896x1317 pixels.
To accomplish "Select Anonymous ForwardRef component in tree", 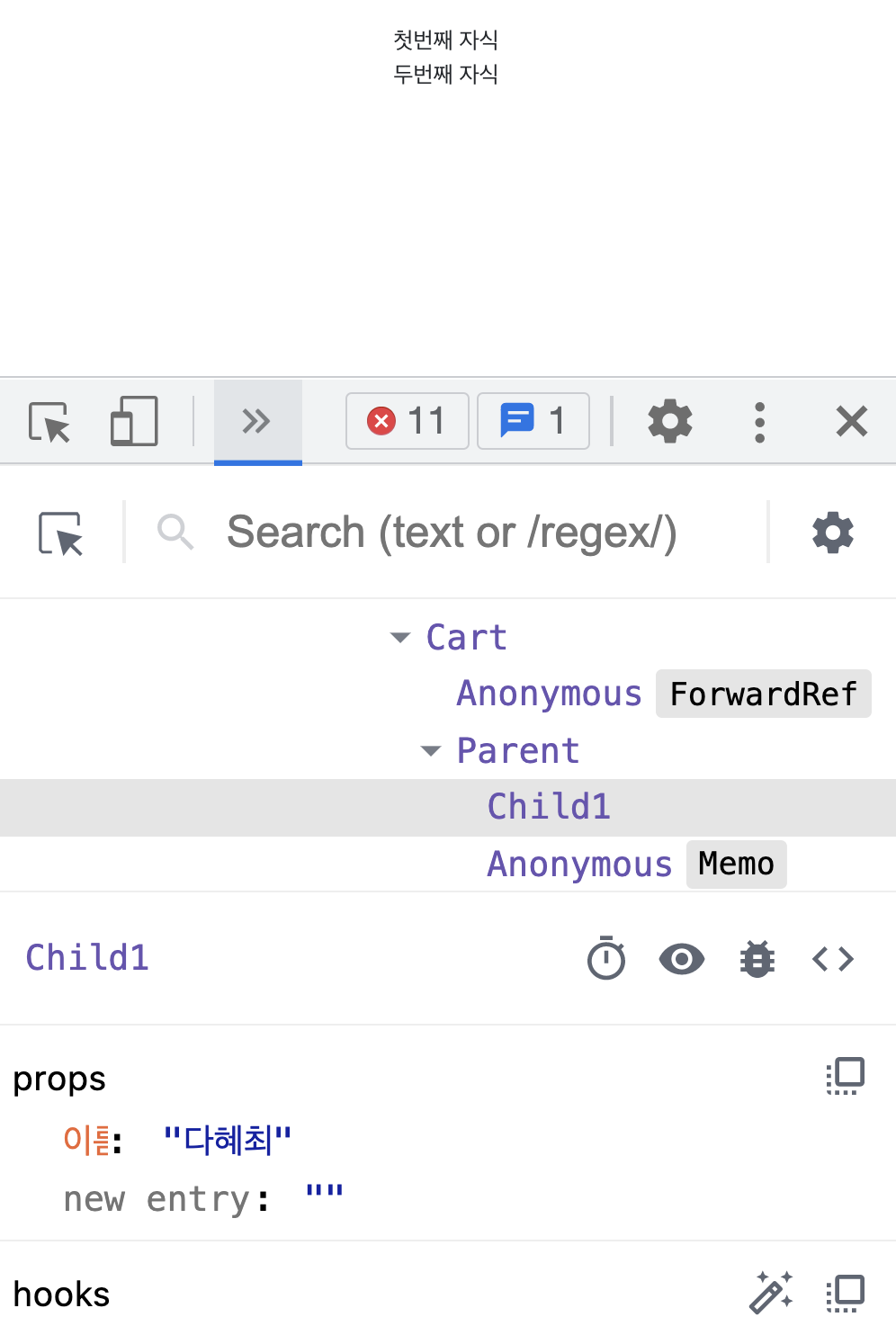I will coord(664,694).
